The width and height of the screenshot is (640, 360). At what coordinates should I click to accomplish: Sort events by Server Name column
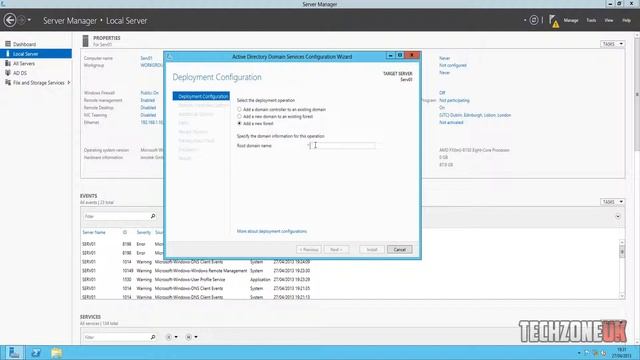coord(94,232)
